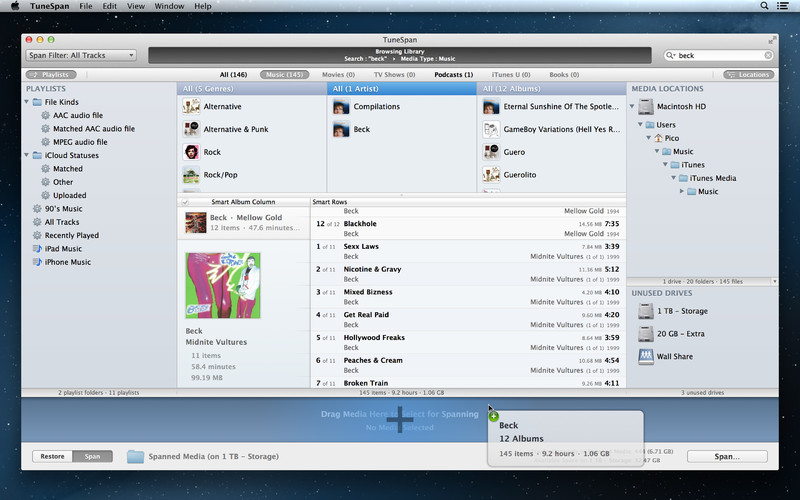The width and height of the screenshot is (800, 500).
Task: Click the Macintosh HD drive icon
Action: coord(645,107)
